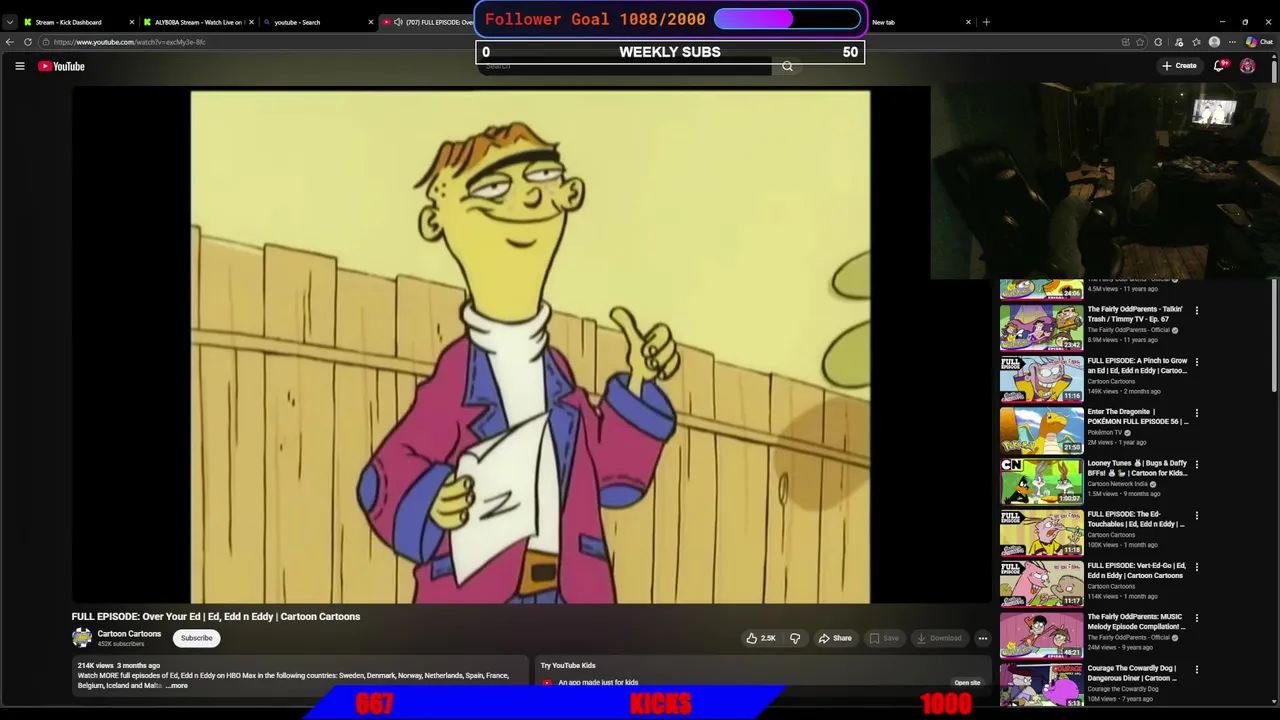The width and height of the screenshot is (1280, 720).
Task: Open Fairly OddParents MUSIC Melody Compilation title
Action: click(x=1136, y=622)
